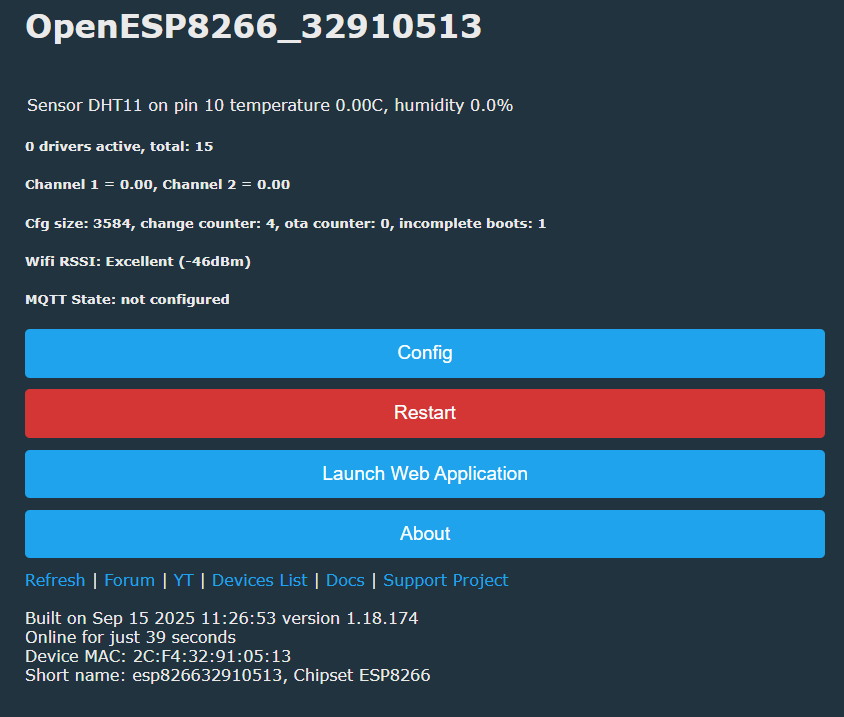The height and width of the screenshot is (717, 844).
Task: Open the Support Project link
Action: (x=446, y=580)
